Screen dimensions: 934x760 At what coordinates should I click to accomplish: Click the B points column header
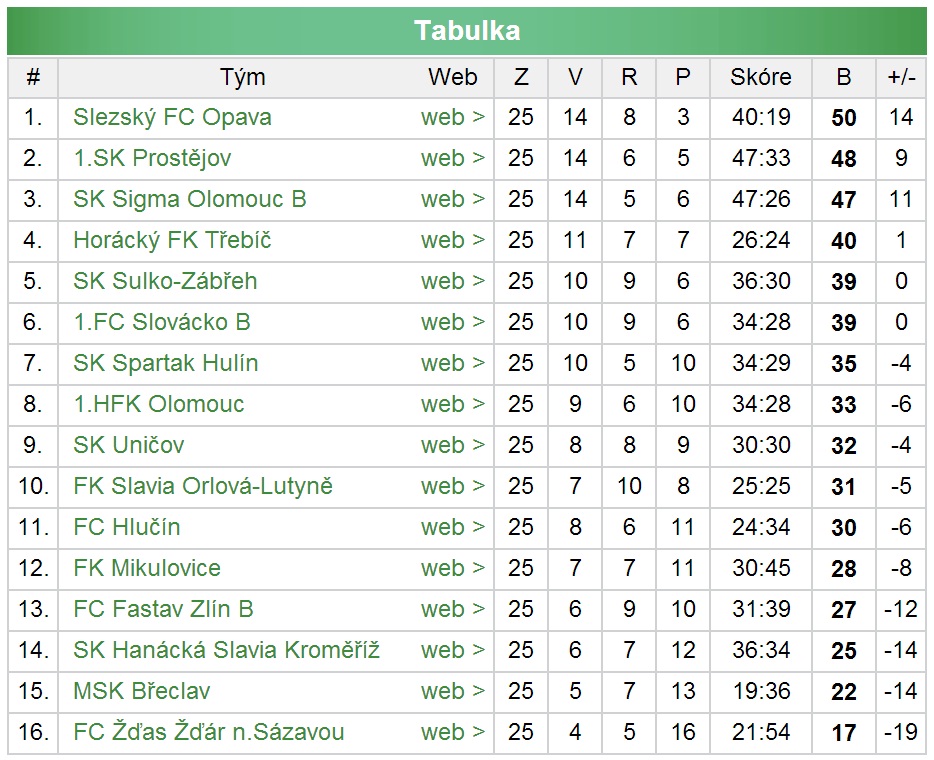pos(844,77)
